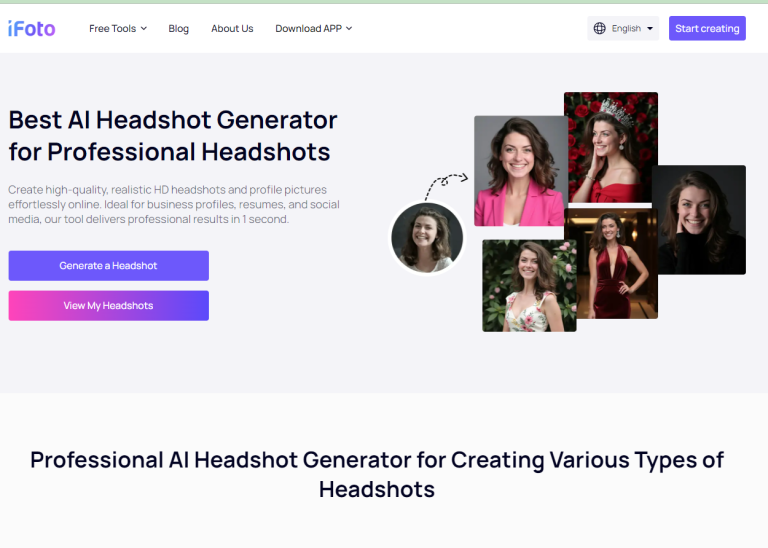
Task: Select the circular original photo thumbnail
Action: point(427,237)
